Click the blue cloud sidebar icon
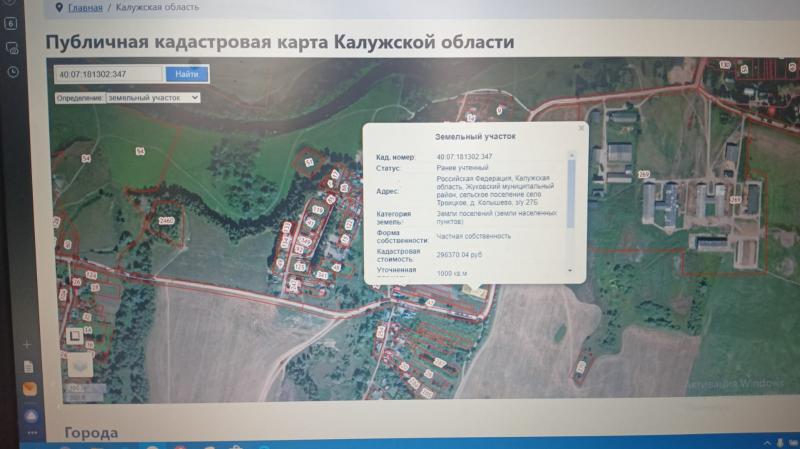This screenshot has width=800, height=449. pos(29,414)
